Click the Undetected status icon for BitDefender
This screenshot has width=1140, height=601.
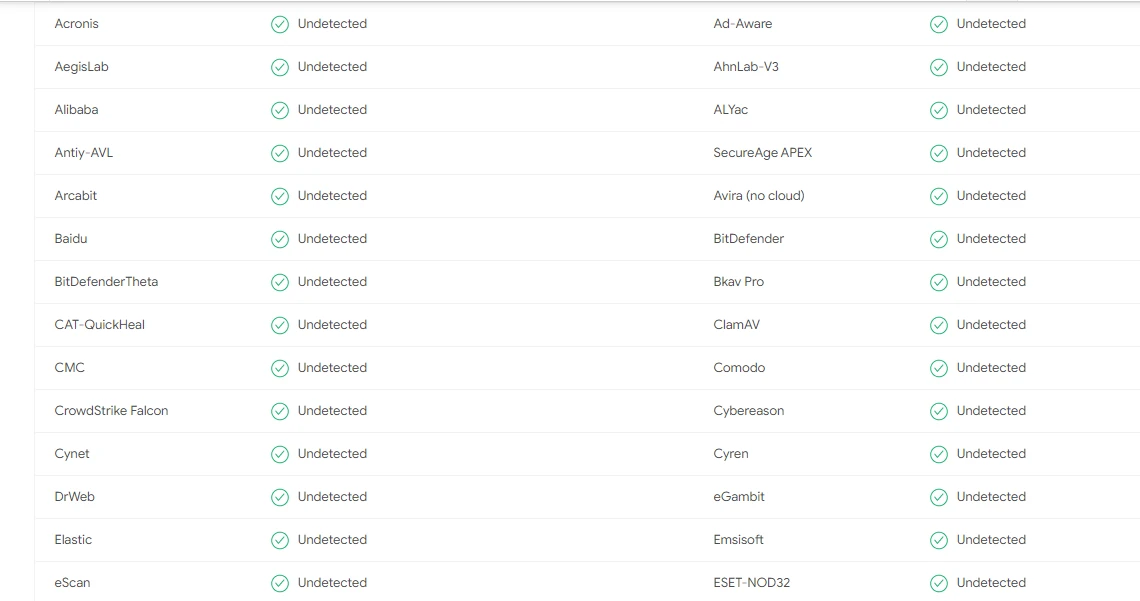pyautogui.click(x=939, y=239)
